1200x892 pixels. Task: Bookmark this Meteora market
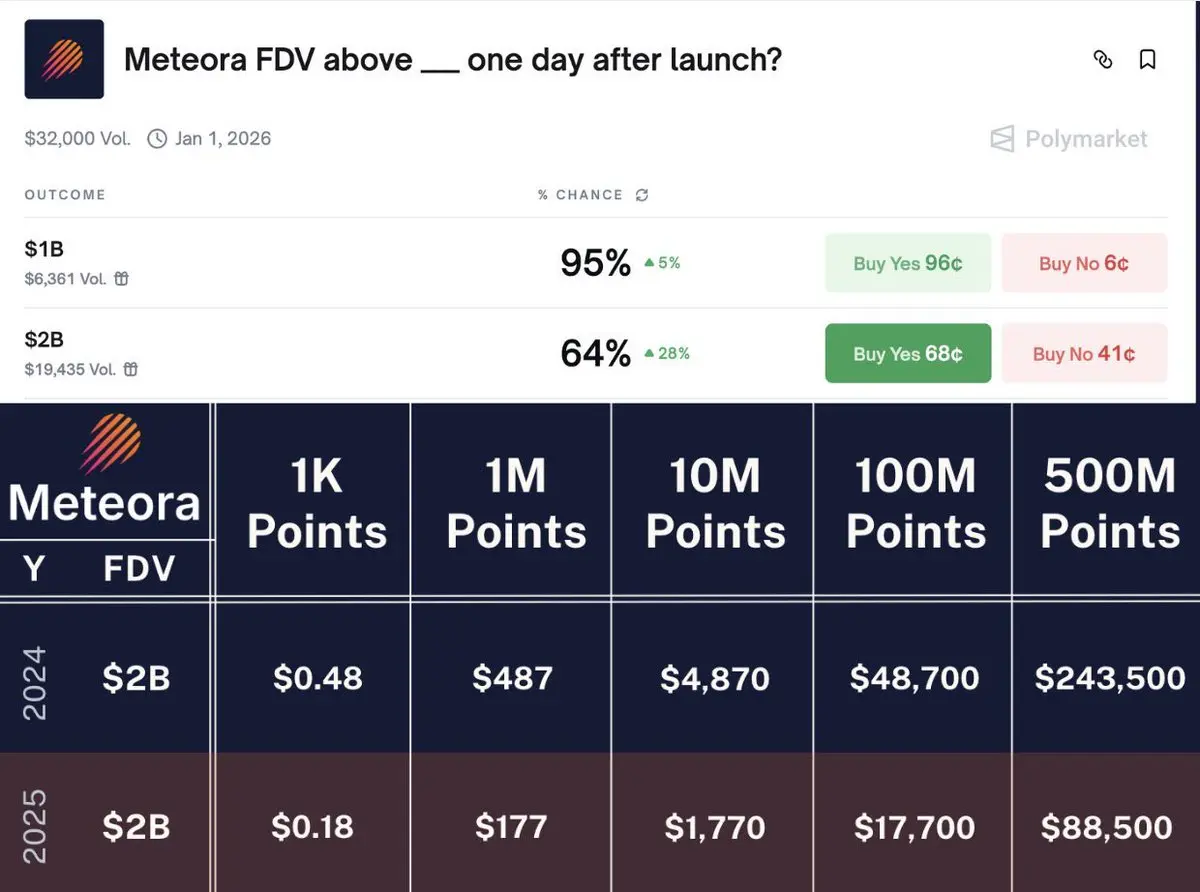[x=1148, y=60]
